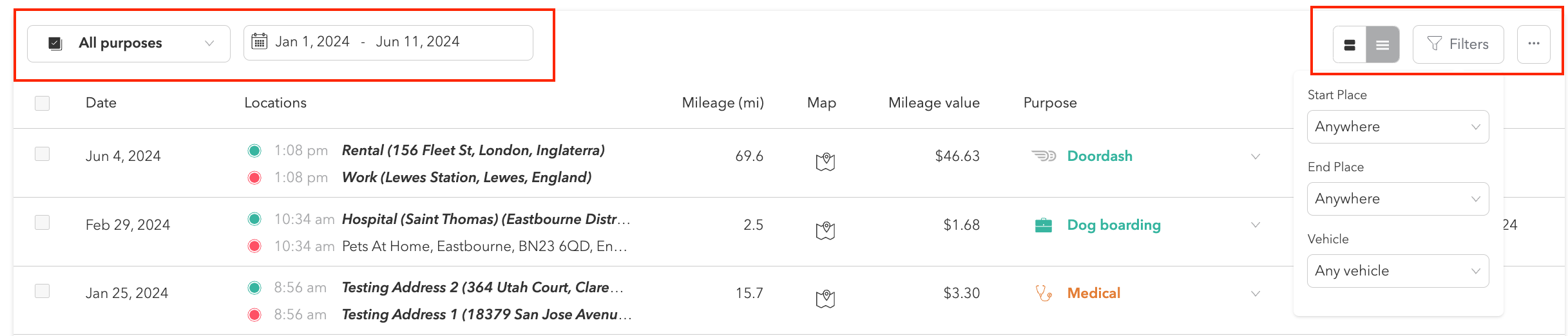Screen dimensions: 1568x336
Task: Open map for Jan 25, 2024 trip
Action: tap(825, 299)
